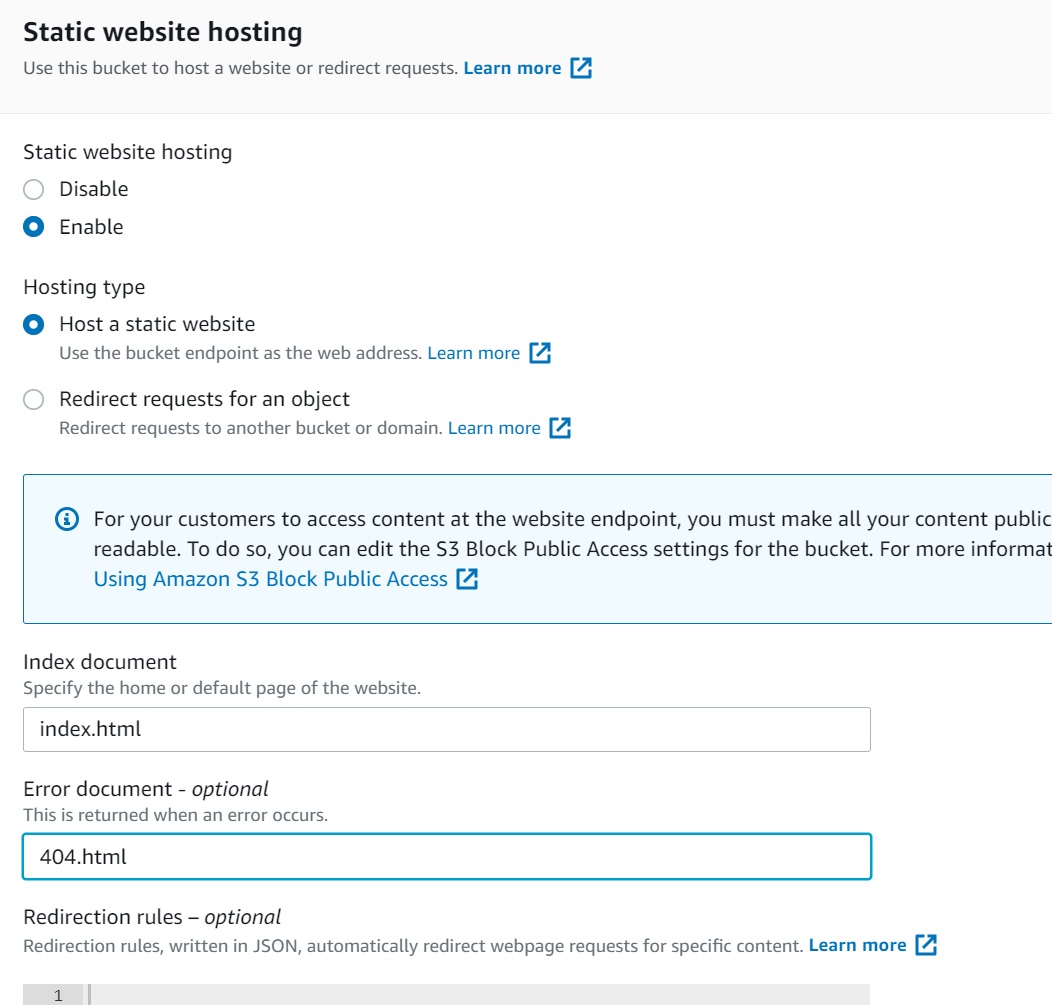Click line number 1 in the editor gutter

(x=57, y=994)
